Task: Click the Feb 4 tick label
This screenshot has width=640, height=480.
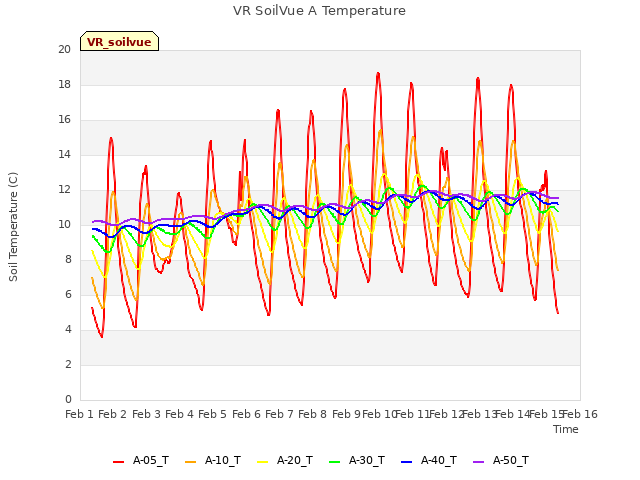Action: tap(179, 414)
